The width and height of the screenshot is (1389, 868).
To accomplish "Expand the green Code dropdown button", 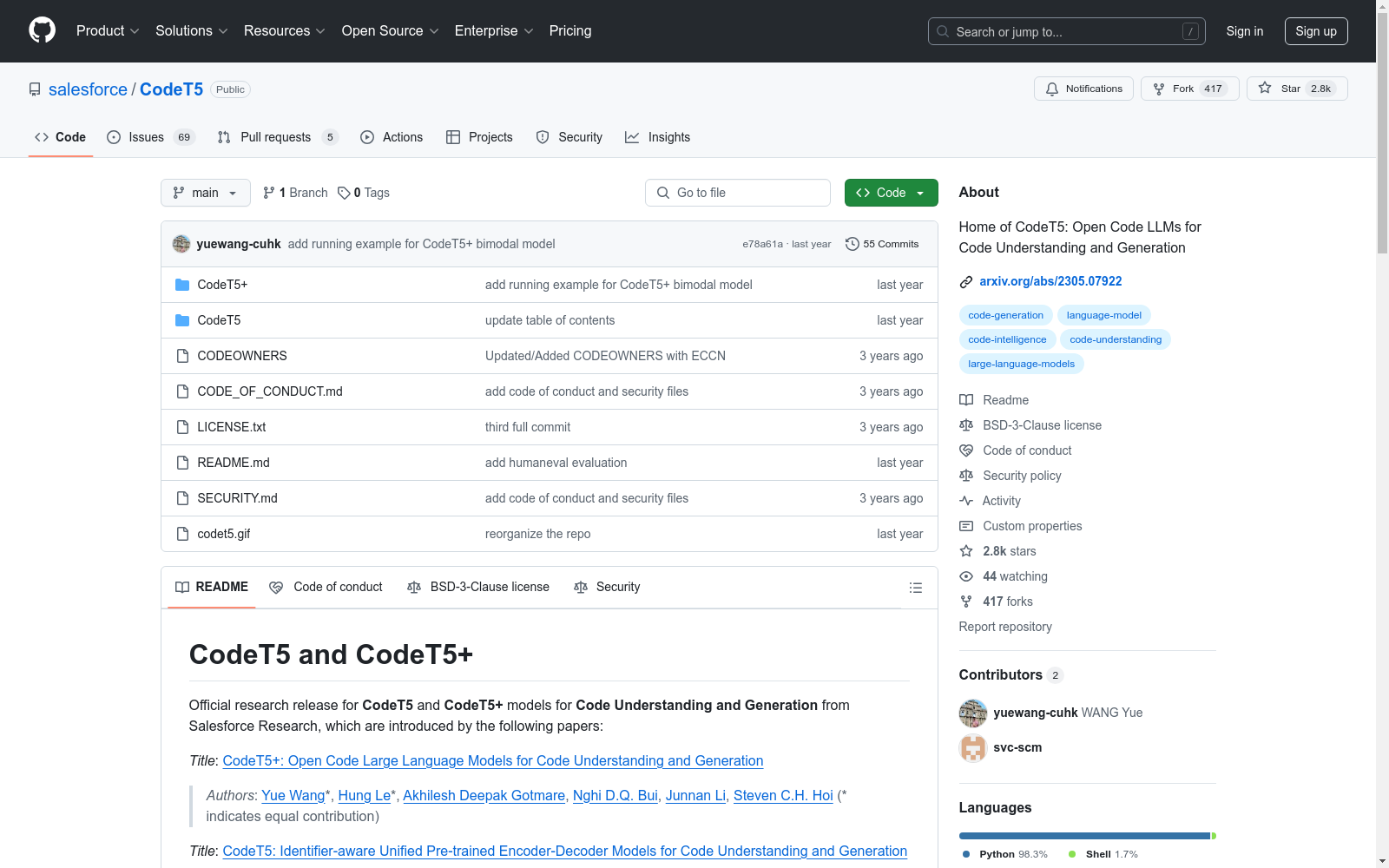I will click(x=891, y=193).
